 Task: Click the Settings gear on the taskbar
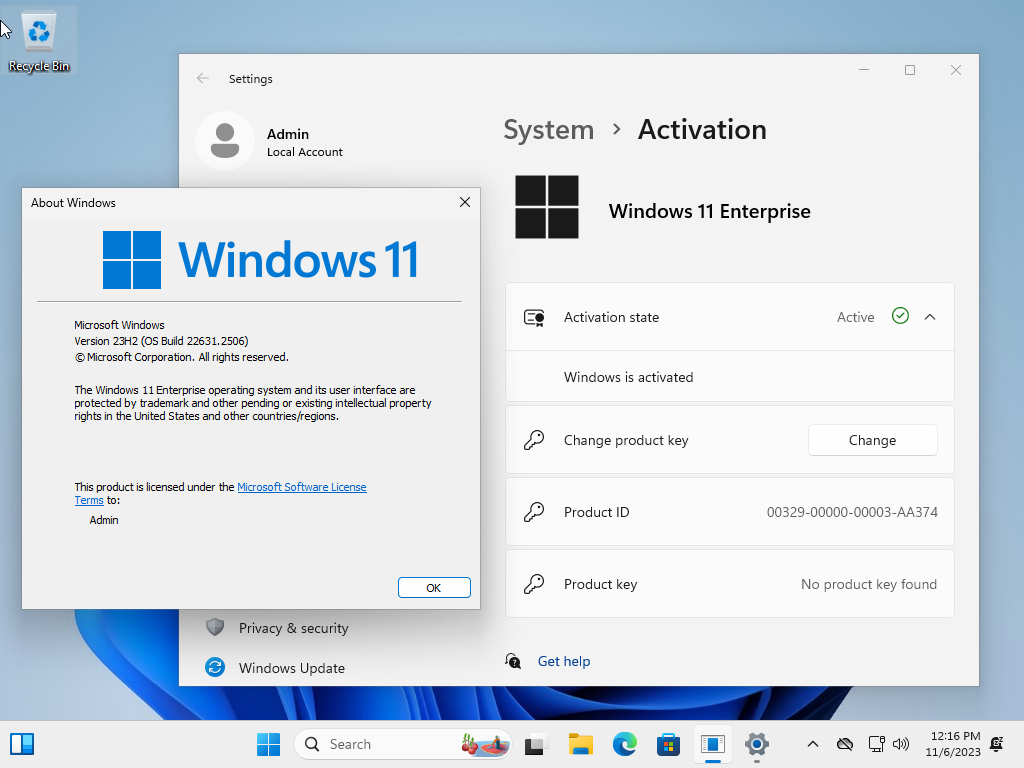[x=756, y=744]
